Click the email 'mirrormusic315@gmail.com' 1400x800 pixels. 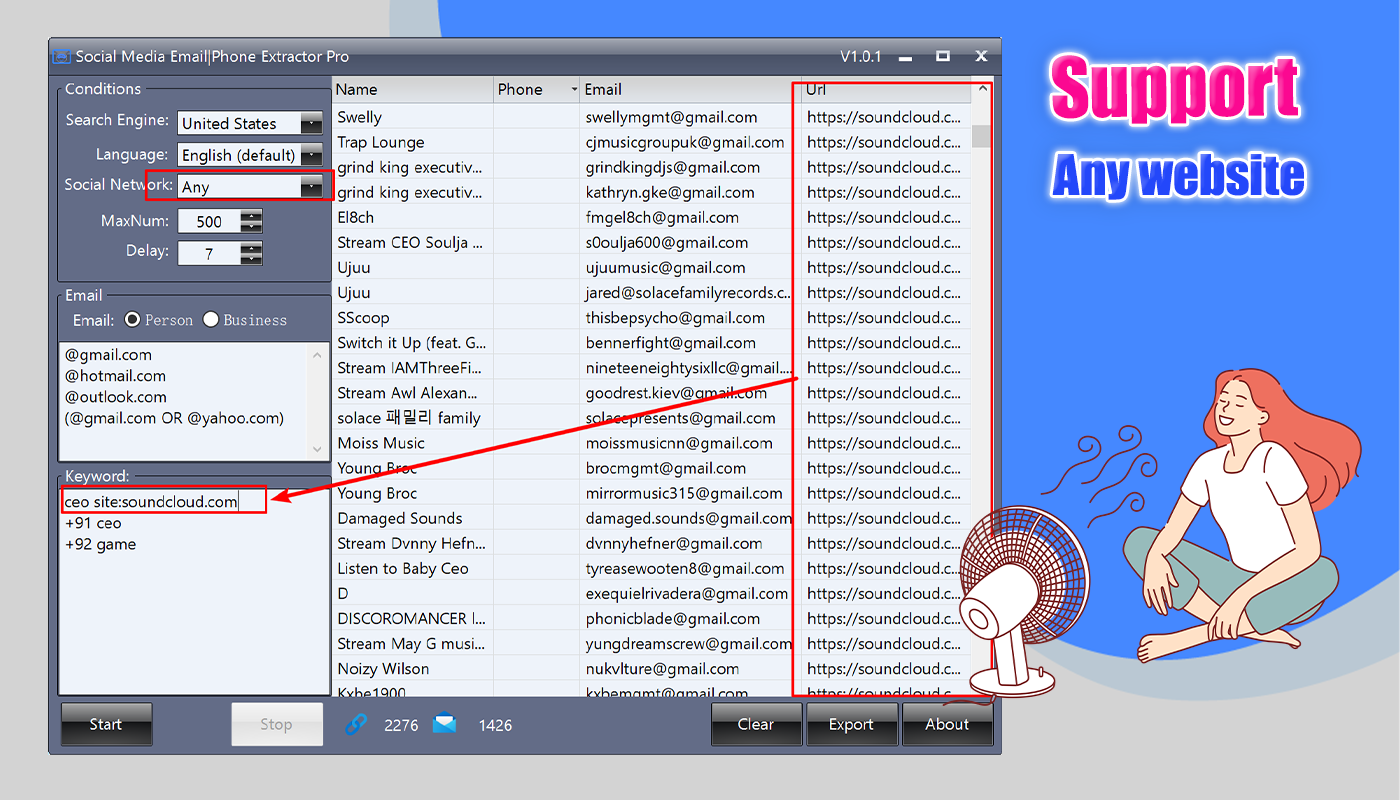684,493
